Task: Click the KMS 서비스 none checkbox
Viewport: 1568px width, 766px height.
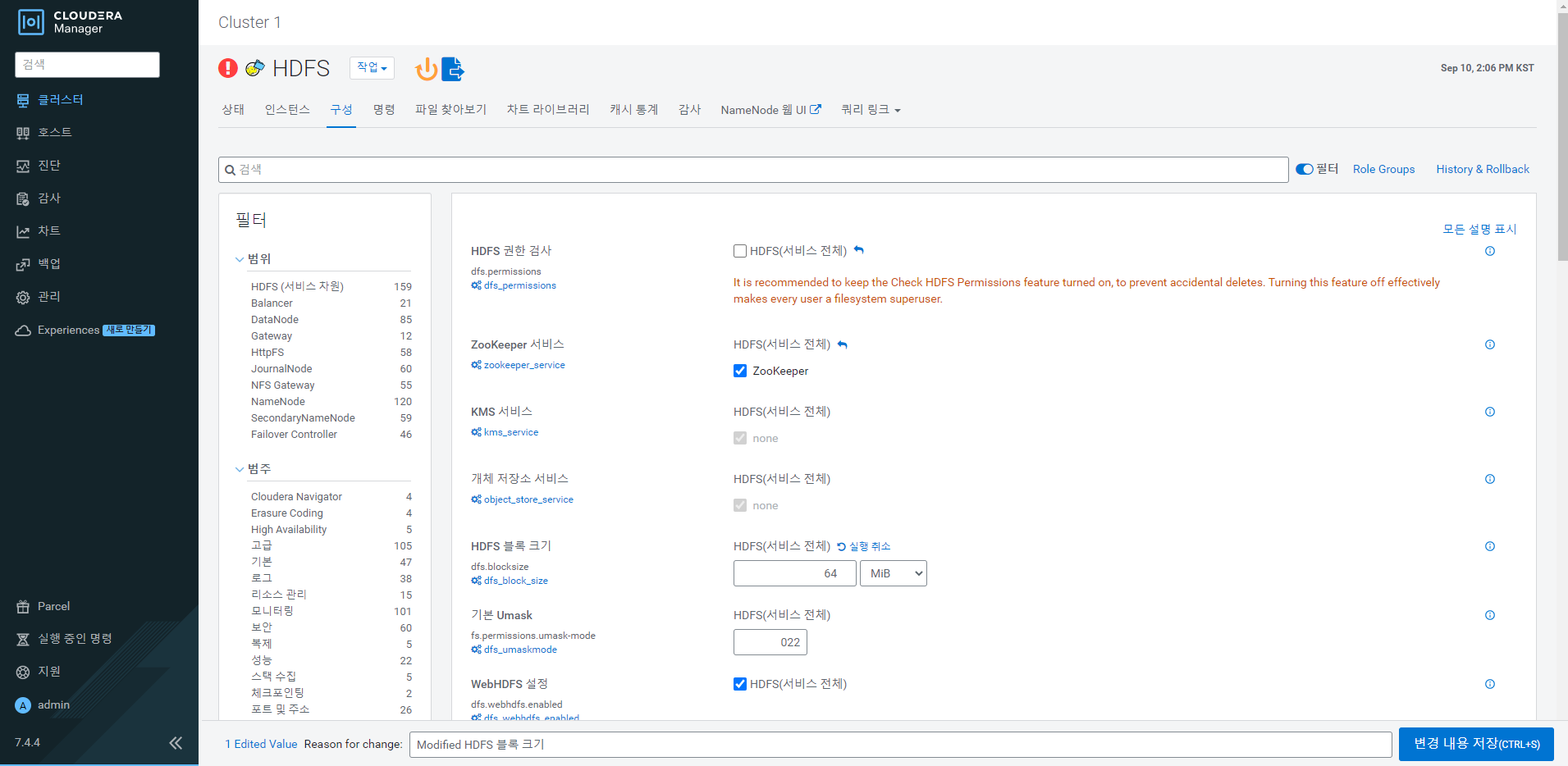Action: (740, 438)
